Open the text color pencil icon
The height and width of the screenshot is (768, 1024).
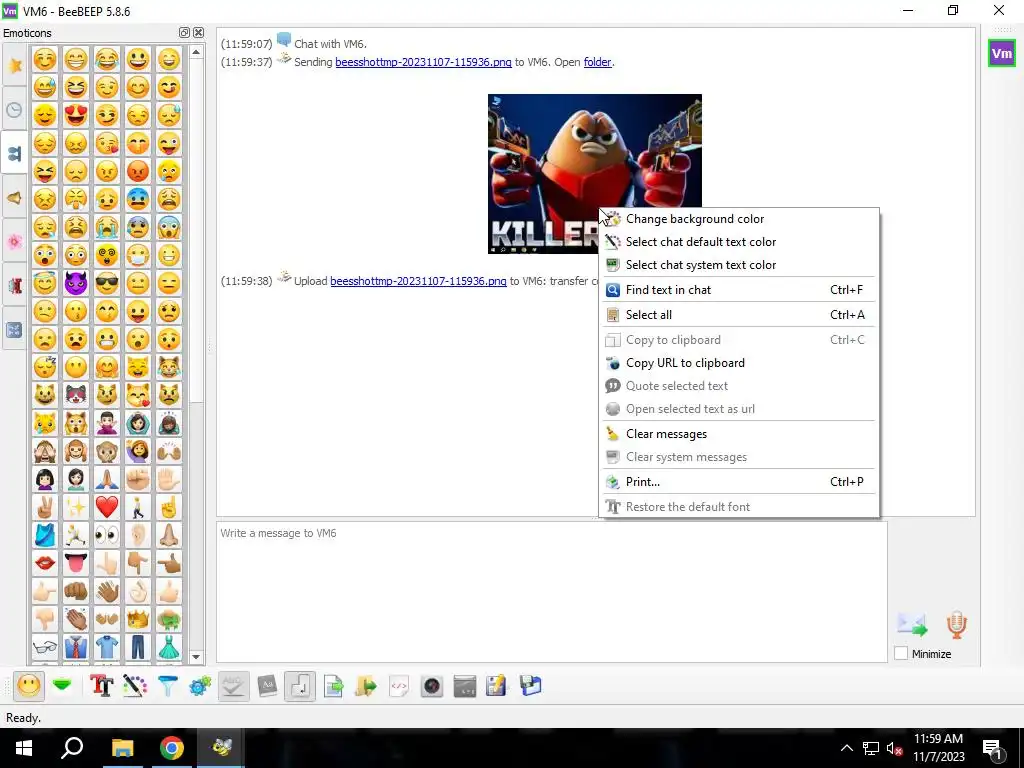[135, 686]
